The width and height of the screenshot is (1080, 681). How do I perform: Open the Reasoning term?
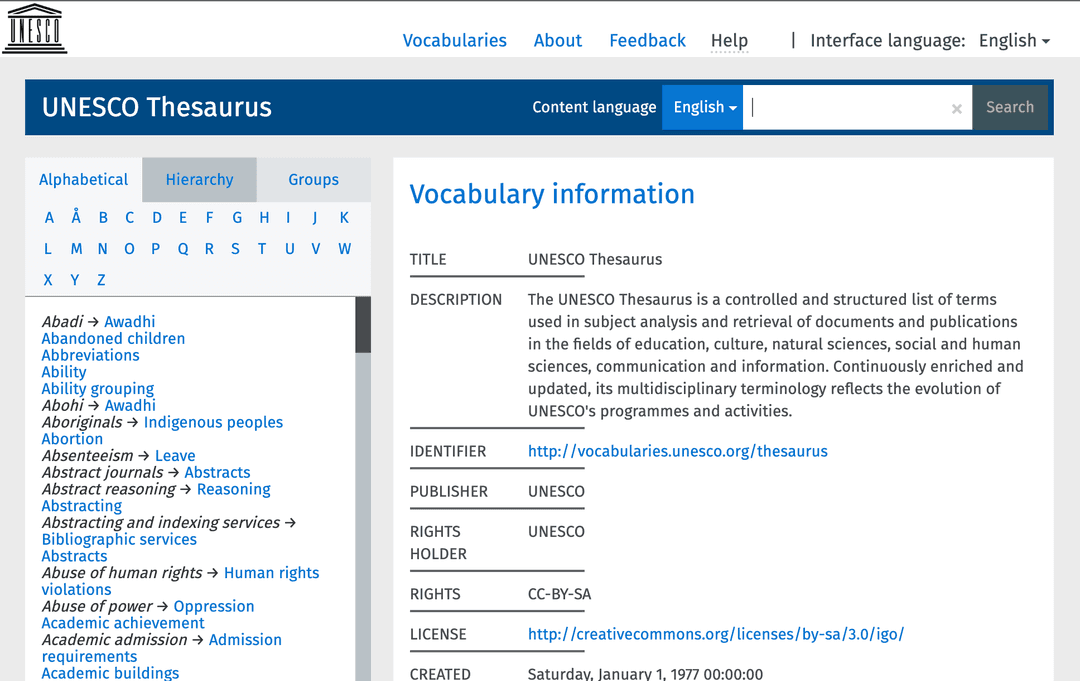tap(233, 490)
